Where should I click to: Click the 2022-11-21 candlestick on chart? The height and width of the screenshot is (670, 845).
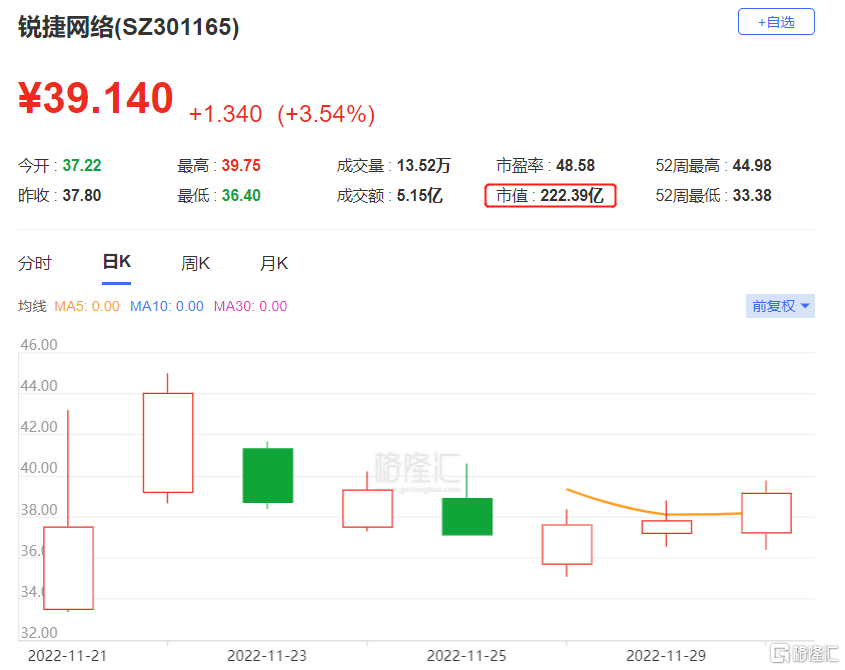(68, 568)
